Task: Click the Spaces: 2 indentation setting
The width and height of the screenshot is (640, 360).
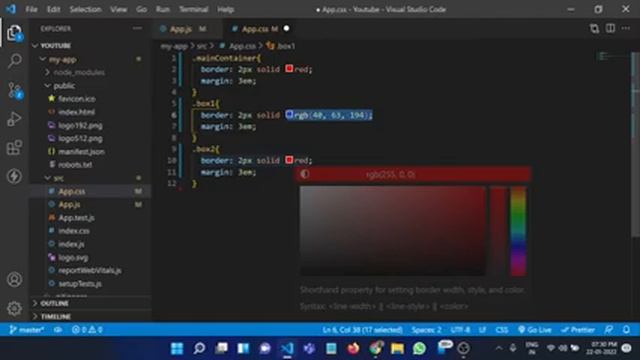Action: tap(427, 329)
